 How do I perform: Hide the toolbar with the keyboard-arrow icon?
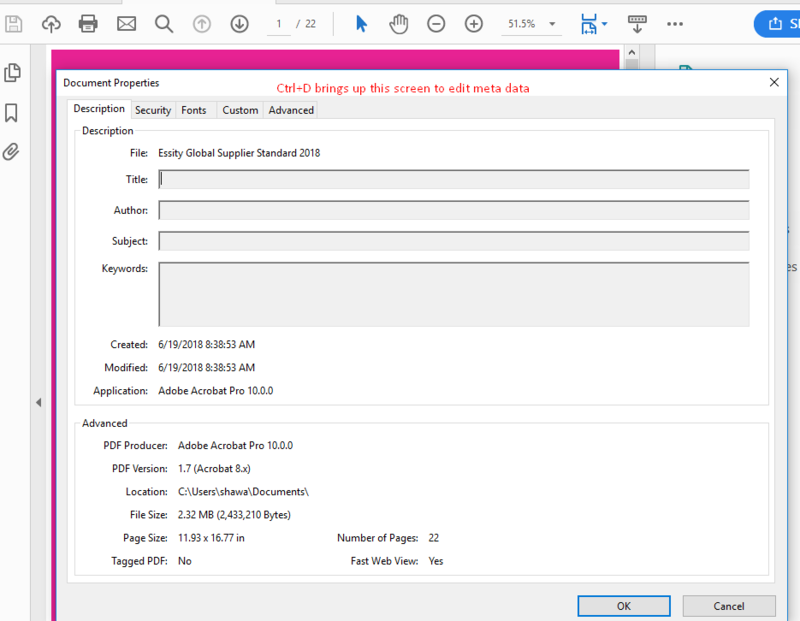click(x=637, y=22)
